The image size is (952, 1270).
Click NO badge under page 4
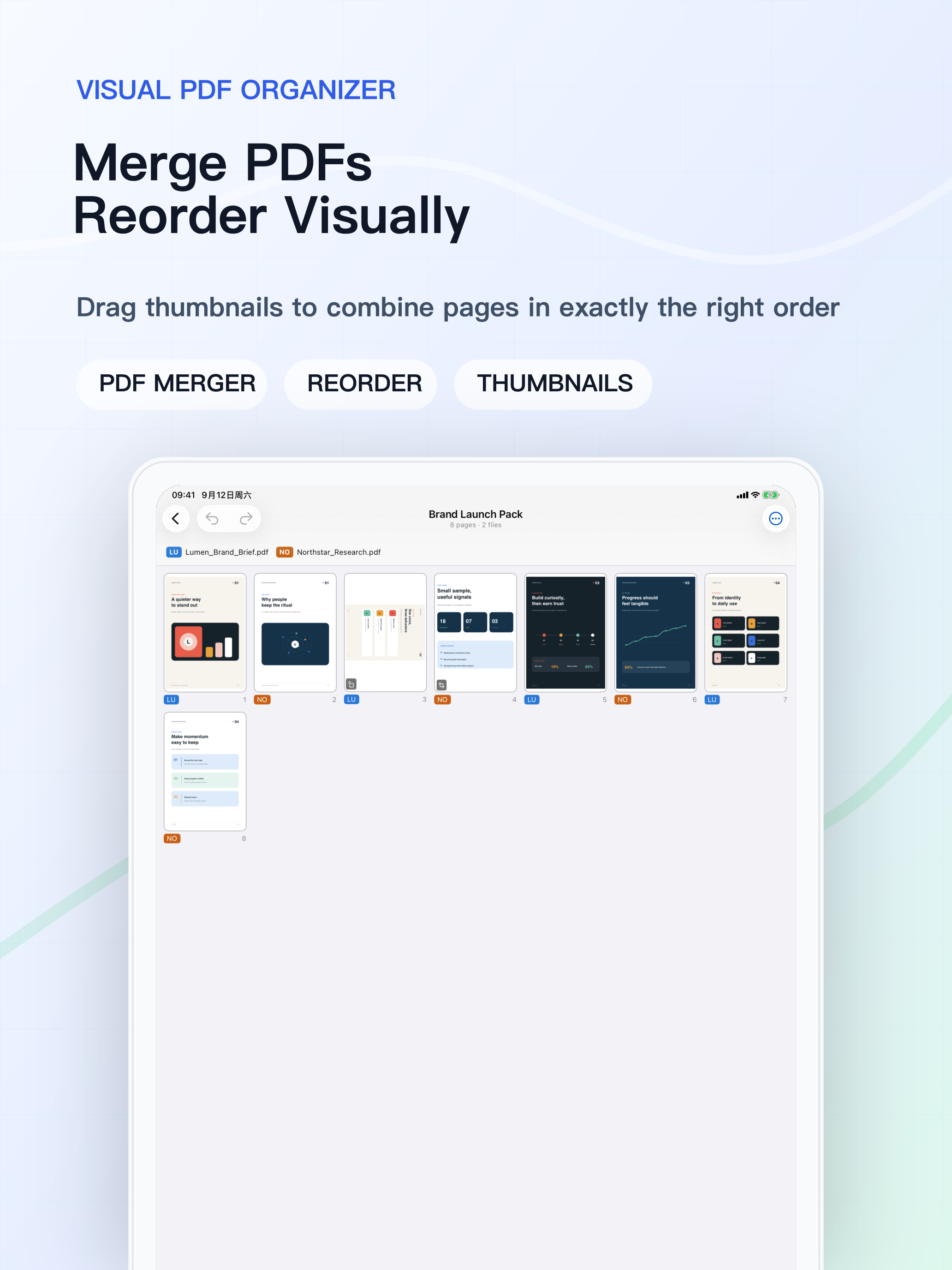pos(442,699)
